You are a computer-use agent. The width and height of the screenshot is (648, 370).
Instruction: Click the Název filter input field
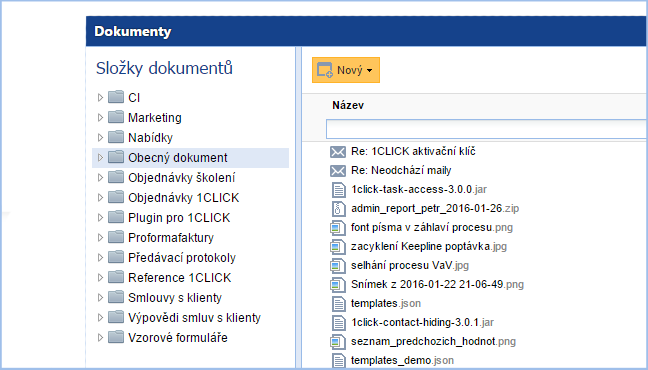(487, 129)
